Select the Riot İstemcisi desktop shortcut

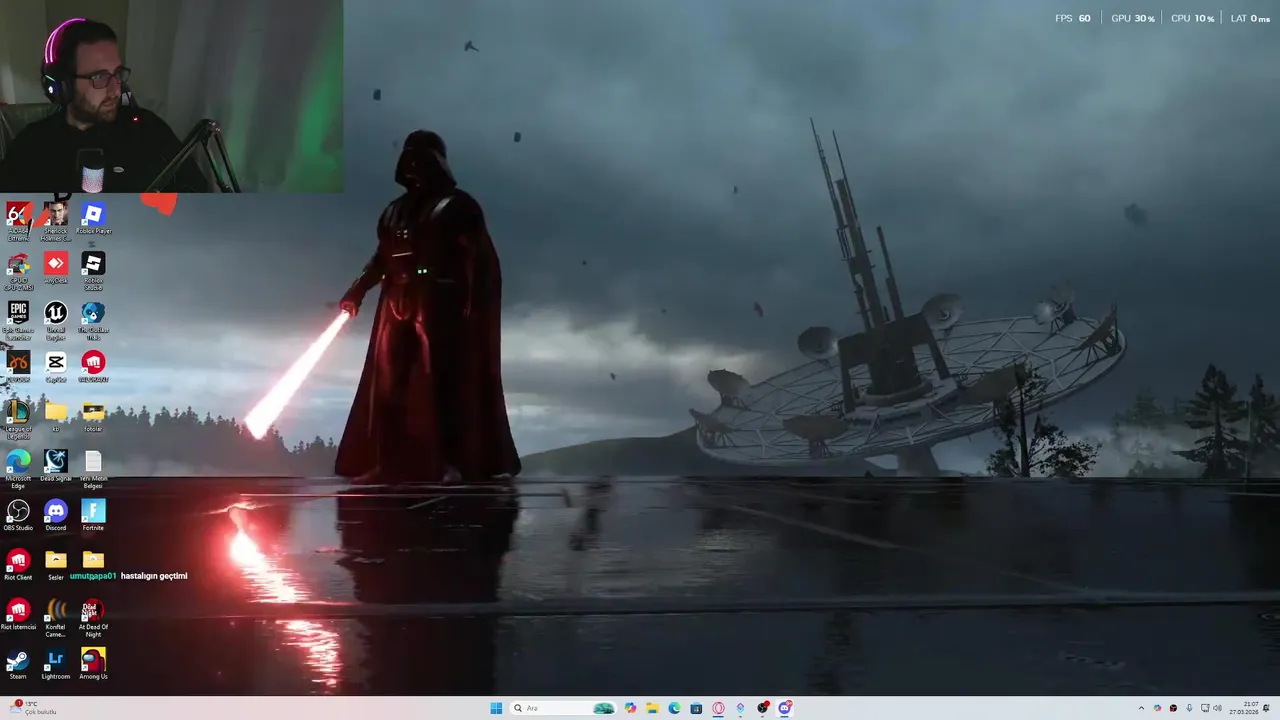point(18,615)
